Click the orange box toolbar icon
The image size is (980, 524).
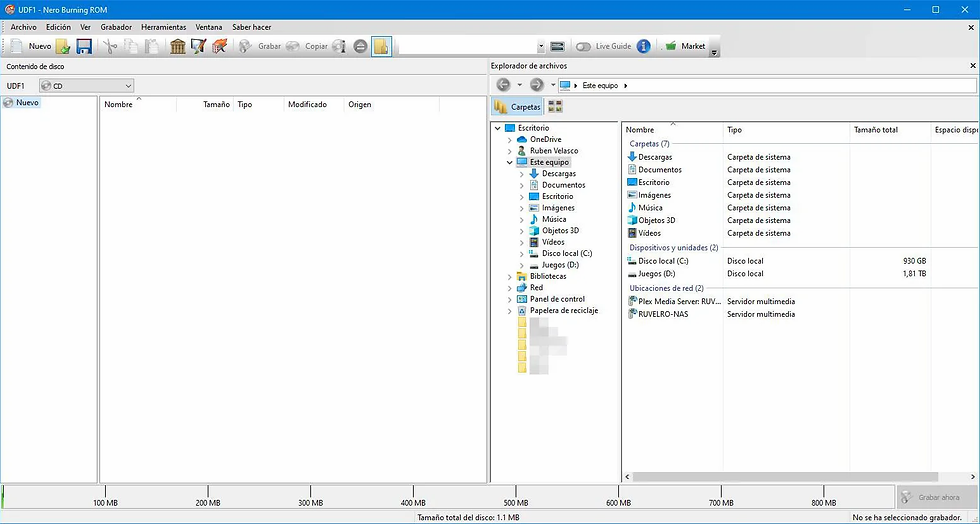click(219, 46)
